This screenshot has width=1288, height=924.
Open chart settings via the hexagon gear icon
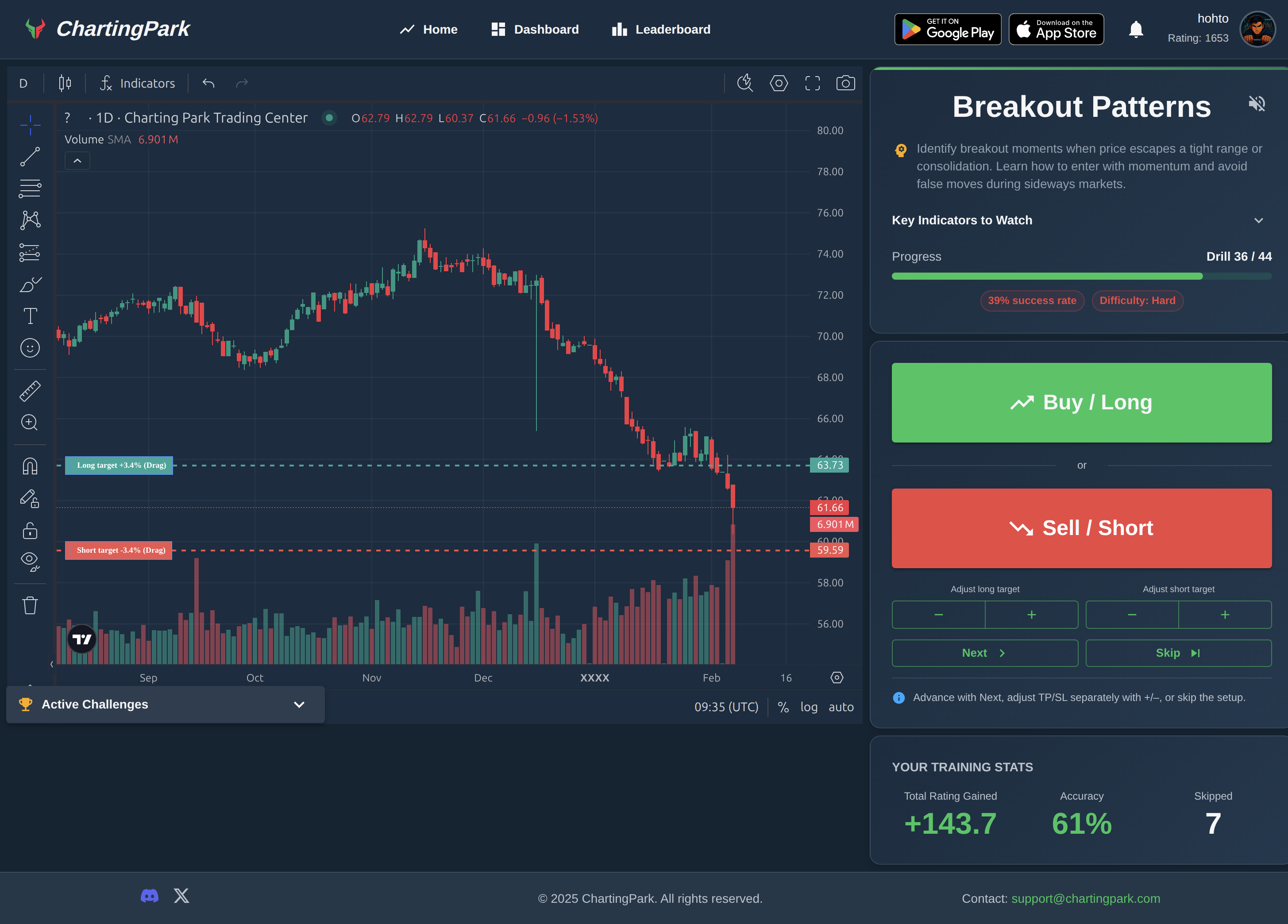[779, 83]
